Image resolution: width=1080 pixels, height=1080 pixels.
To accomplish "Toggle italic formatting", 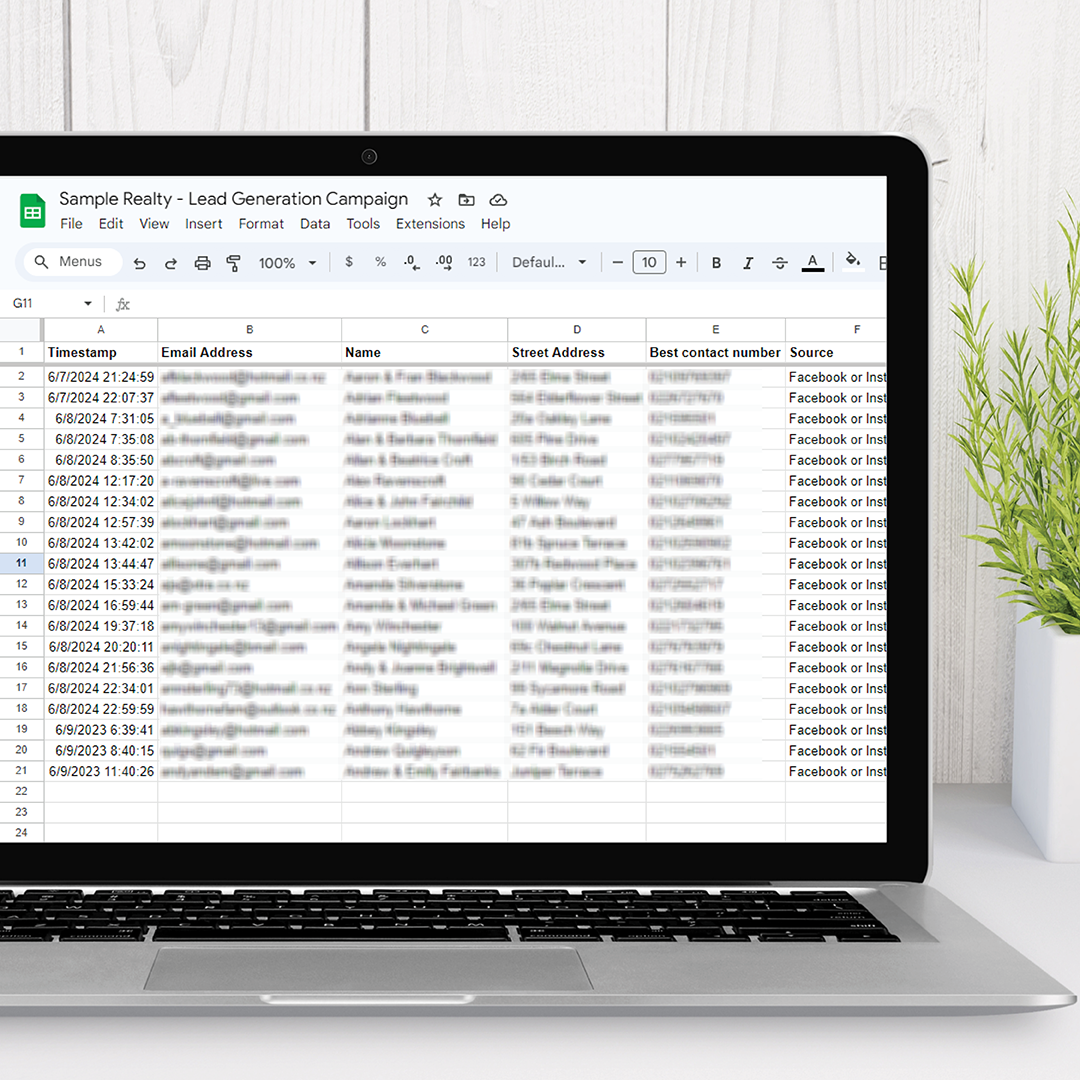I will coord(748,263).
